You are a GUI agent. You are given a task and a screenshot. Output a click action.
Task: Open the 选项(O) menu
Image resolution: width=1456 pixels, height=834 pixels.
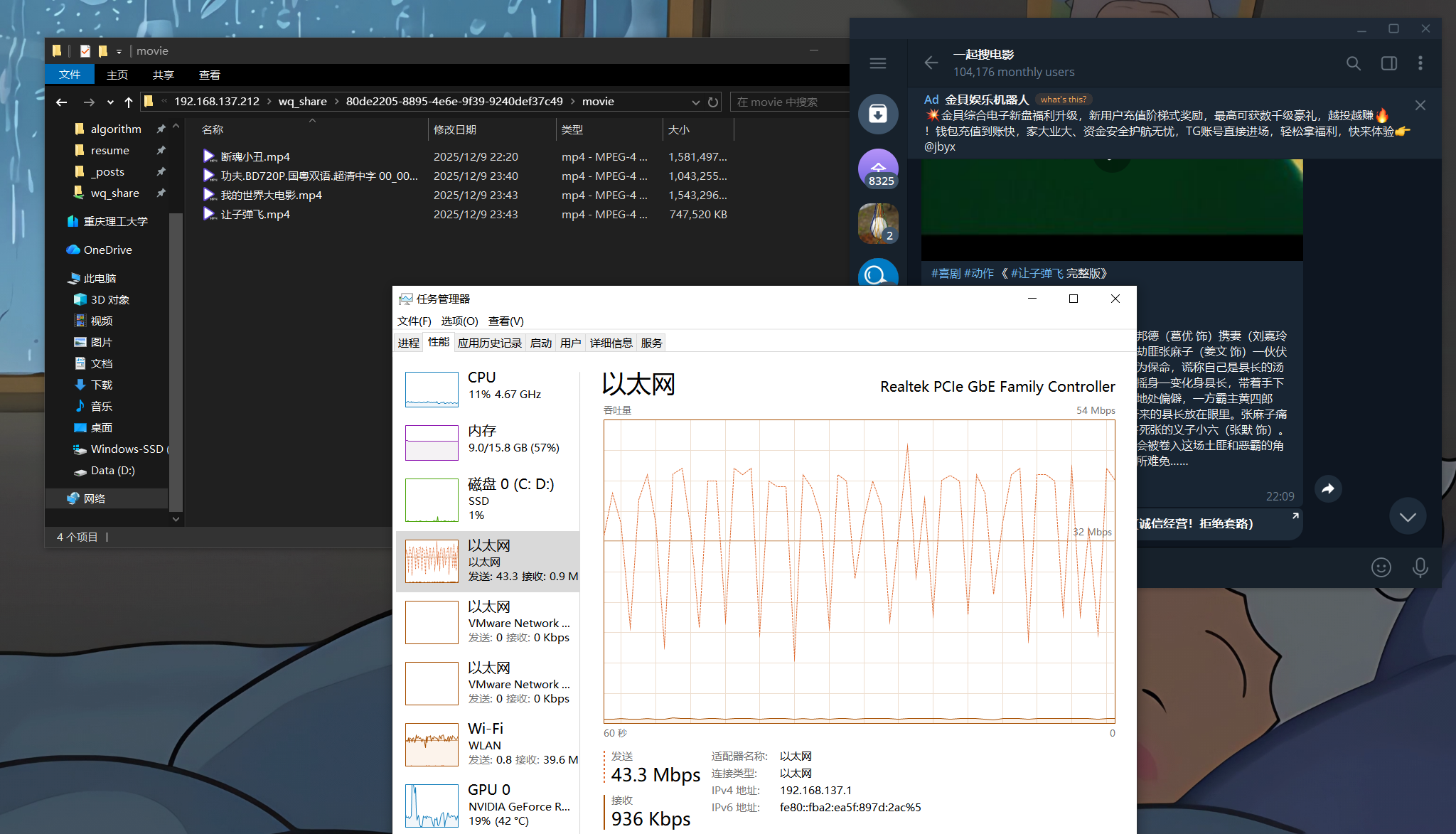[459, 321]
